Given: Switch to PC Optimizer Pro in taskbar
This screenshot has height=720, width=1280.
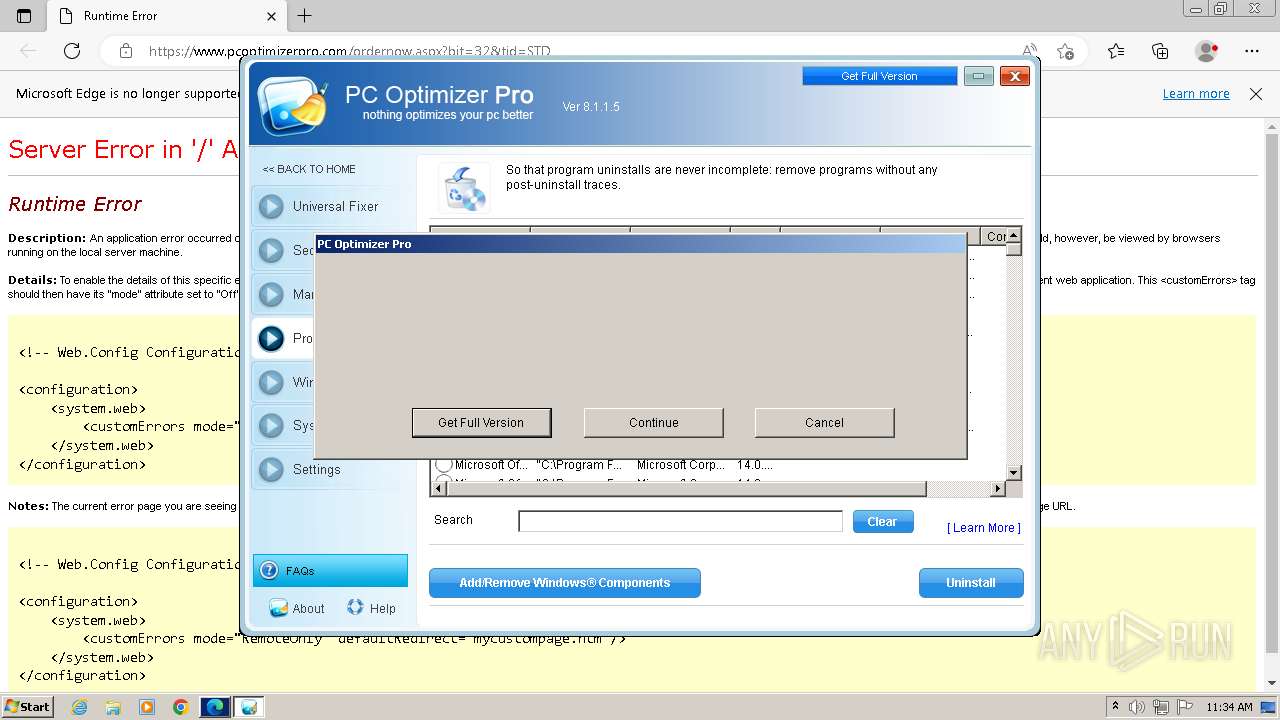Looking at the screenshot, I should pyautogui.click(x=249, y=707).
